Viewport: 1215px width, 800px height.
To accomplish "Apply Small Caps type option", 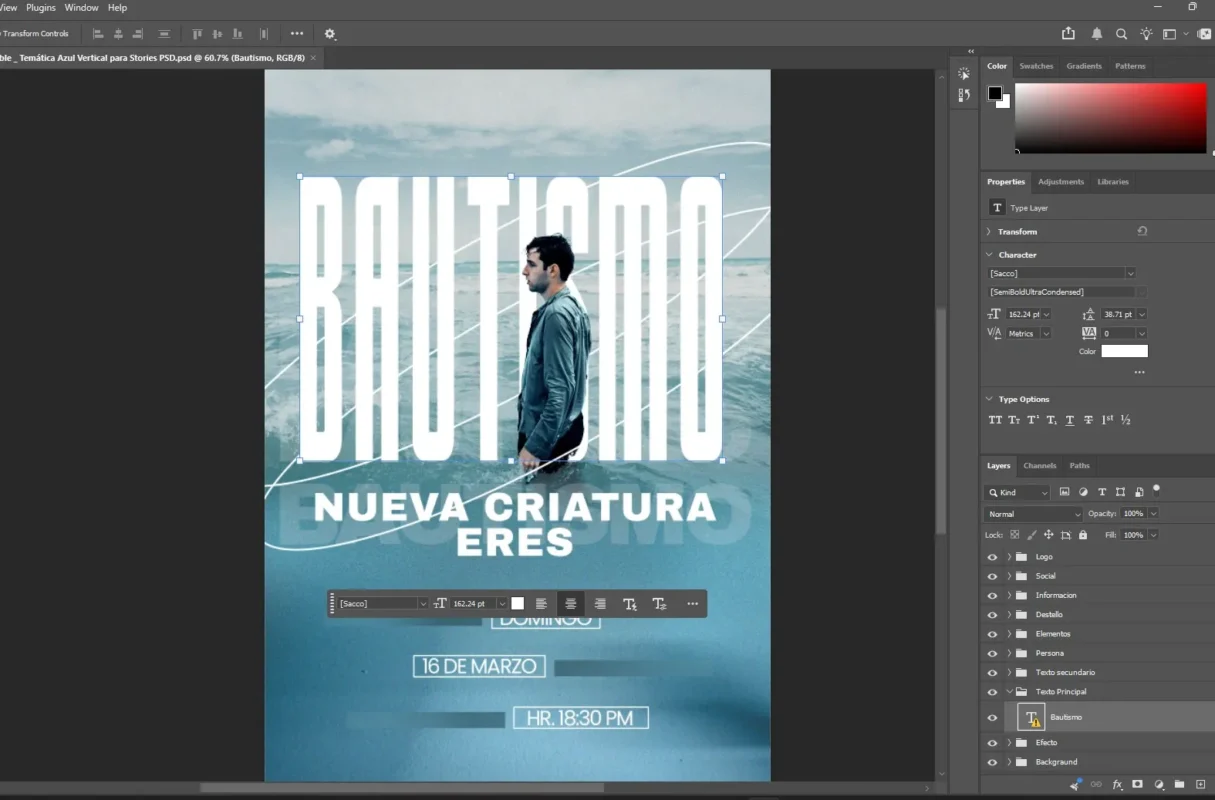I will coord(1014,420).
